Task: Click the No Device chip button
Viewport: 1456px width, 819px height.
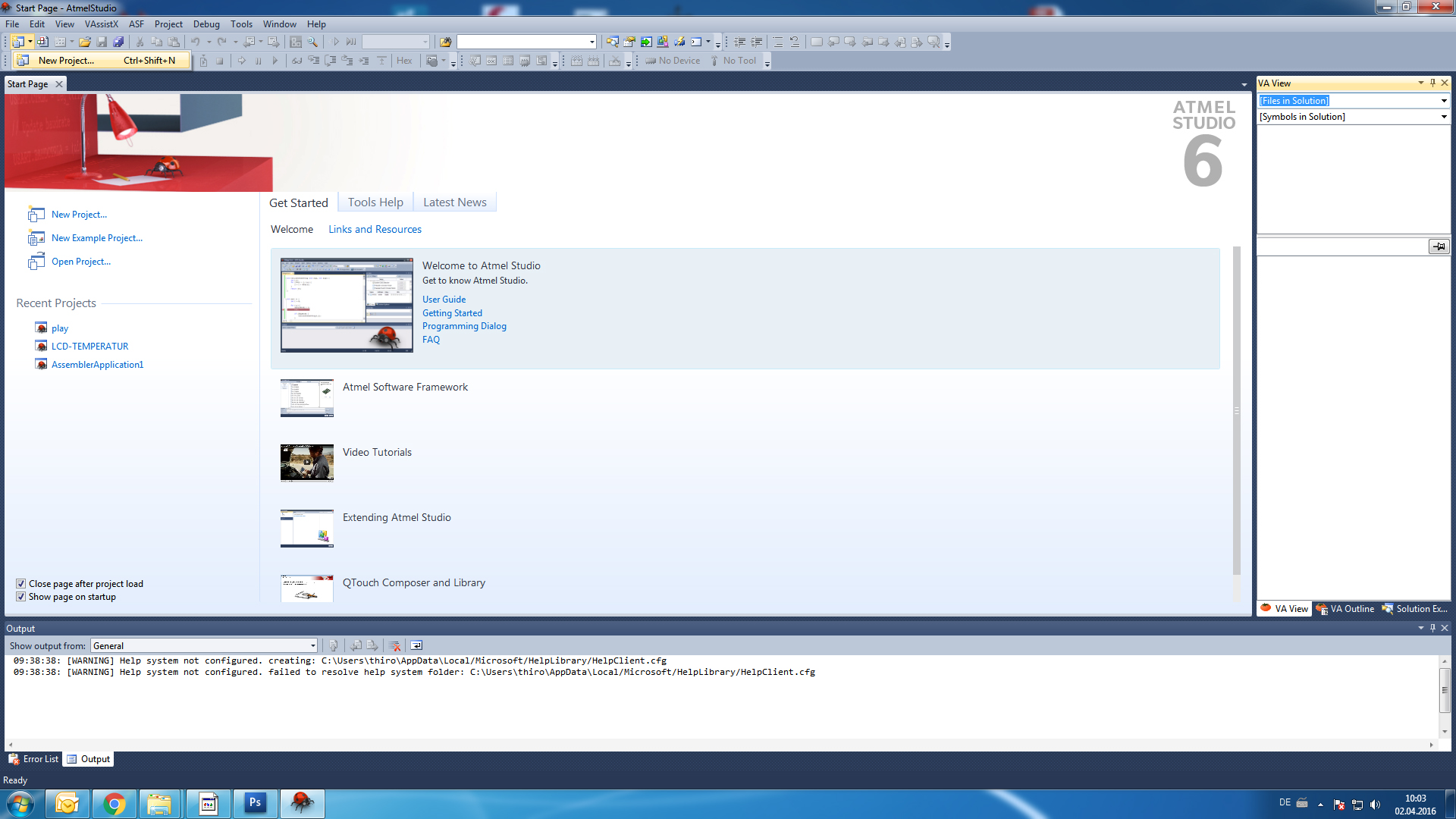Action: (673, 61)
